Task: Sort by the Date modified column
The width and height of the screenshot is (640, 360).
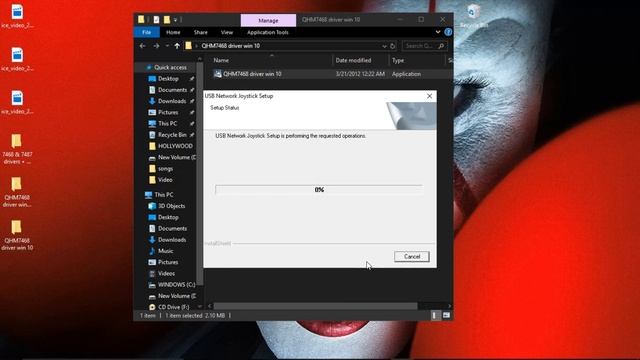Action: point(353,60)
